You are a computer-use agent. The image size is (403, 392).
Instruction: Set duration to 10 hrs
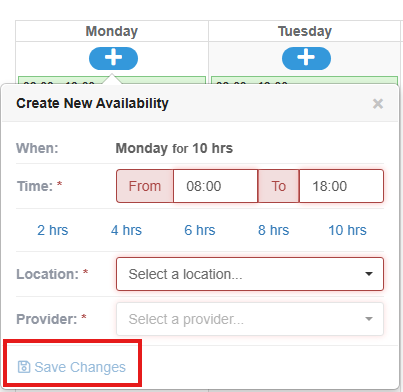click(x=347, y=230)
